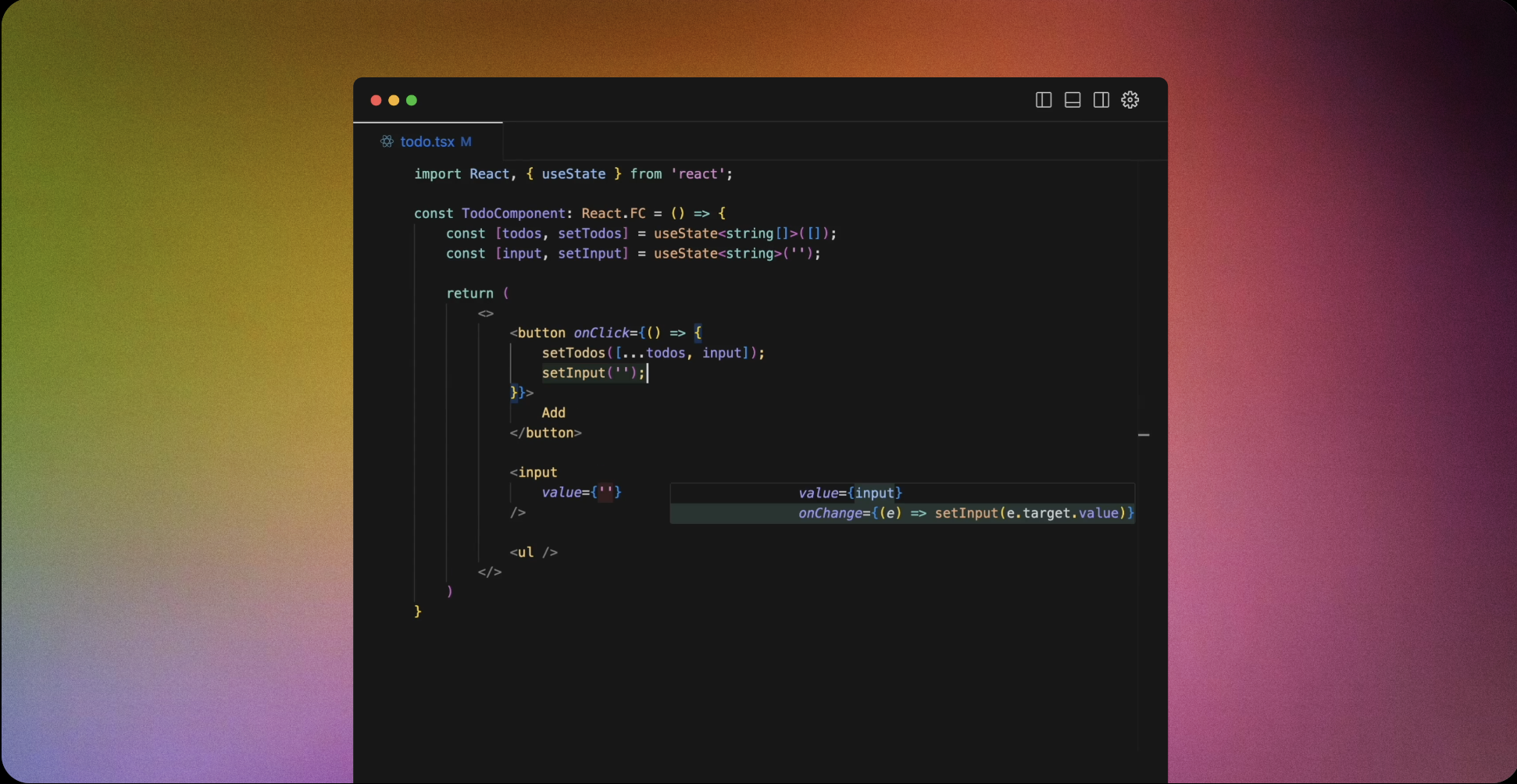Screen dimensions: 1517x784
Task: Click the green maximize window button
Action: pos(412,100)
